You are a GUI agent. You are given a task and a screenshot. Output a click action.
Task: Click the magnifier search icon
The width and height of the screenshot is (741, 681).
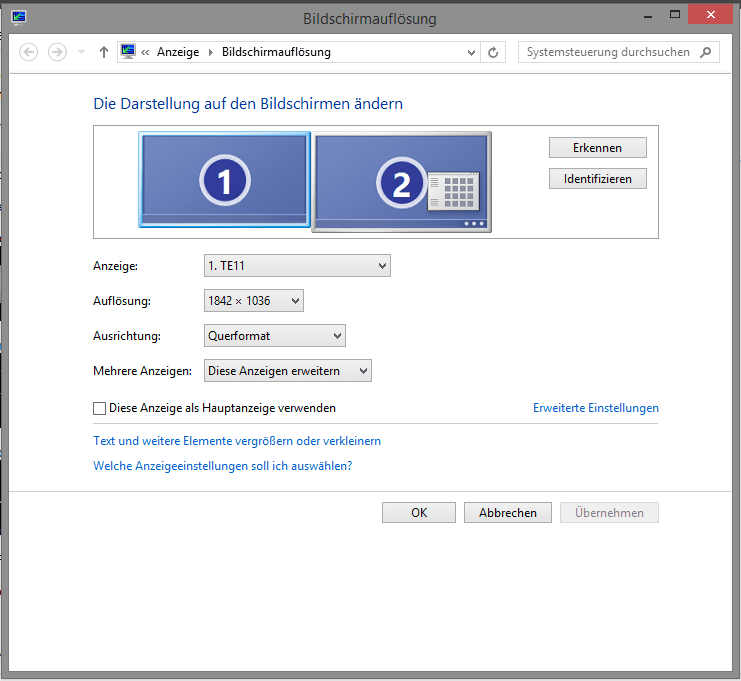point(706,52)
